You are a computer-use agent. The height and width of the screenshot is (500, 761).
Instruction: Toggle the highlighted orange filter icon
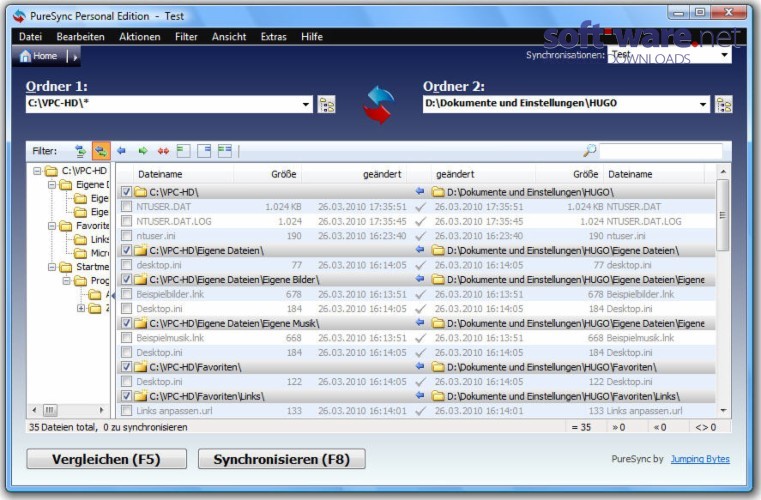101,151
